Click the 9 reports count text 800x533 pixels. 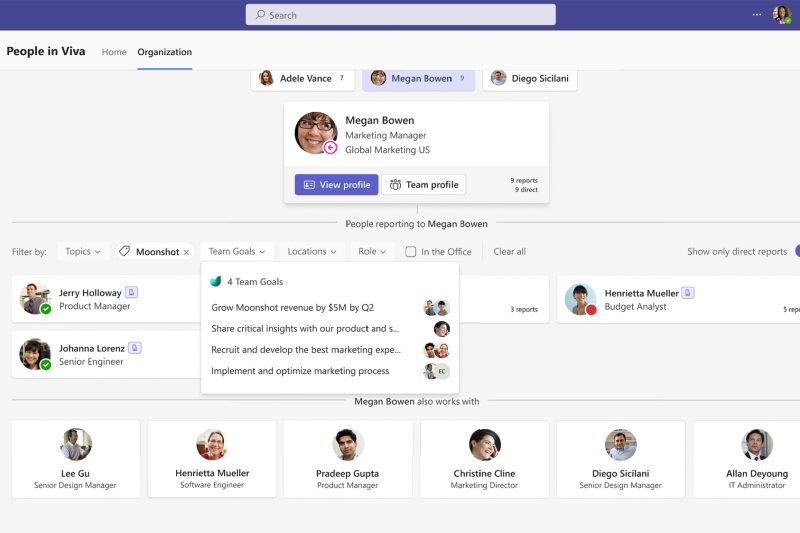(x=524, y=181)
